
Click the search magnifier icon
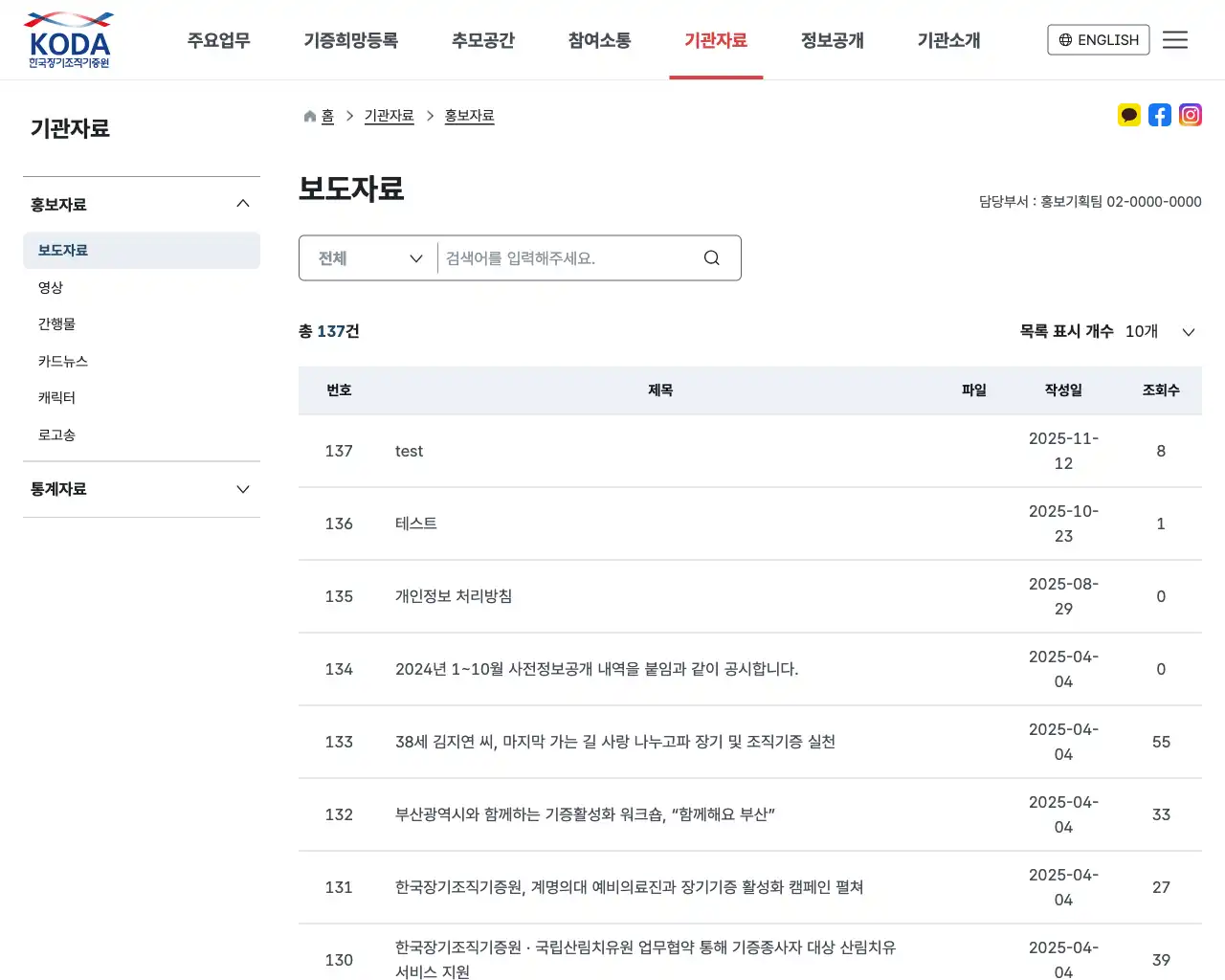(x=711, y=258)
